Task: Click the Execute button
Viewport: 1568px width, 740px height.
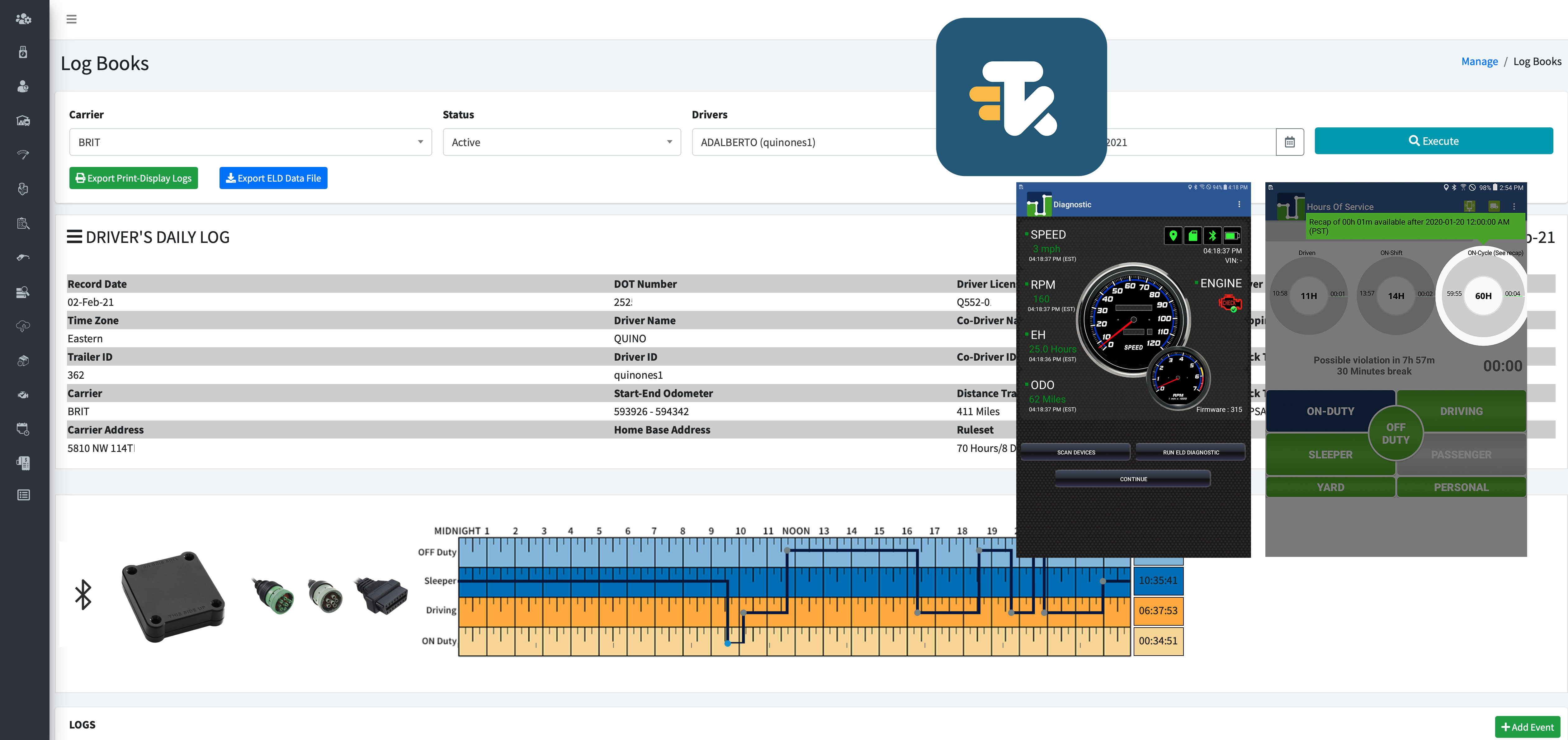Action: pyautogui.click(x=1433, y=141)
